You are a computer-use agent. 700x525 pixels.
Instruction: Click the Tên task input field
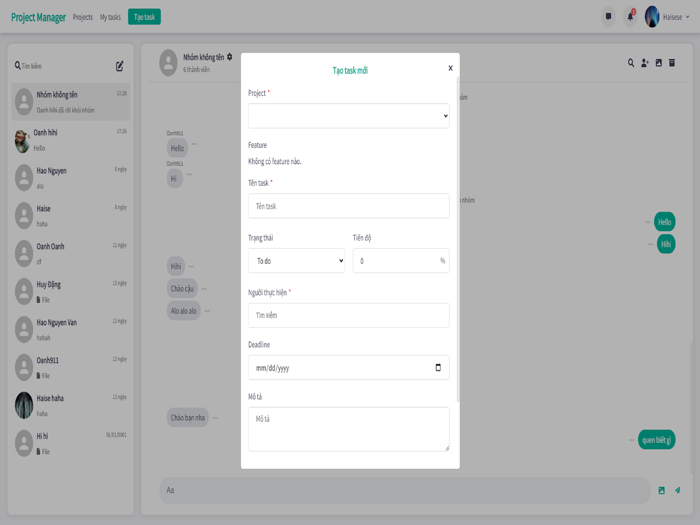click(x=349, y=206)
